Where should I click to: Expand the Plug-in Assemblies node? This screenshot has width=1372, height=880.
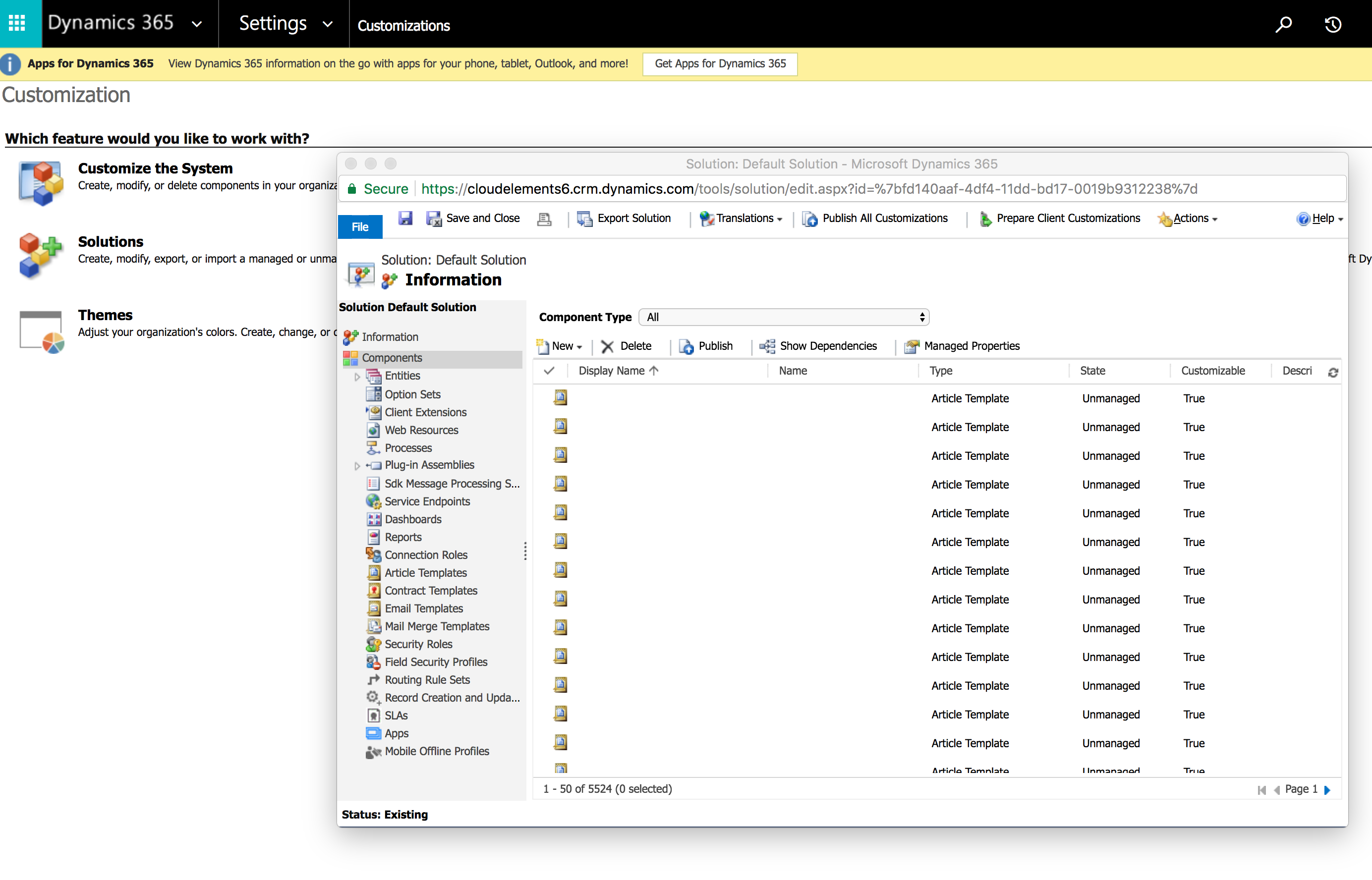coord(357,466)
